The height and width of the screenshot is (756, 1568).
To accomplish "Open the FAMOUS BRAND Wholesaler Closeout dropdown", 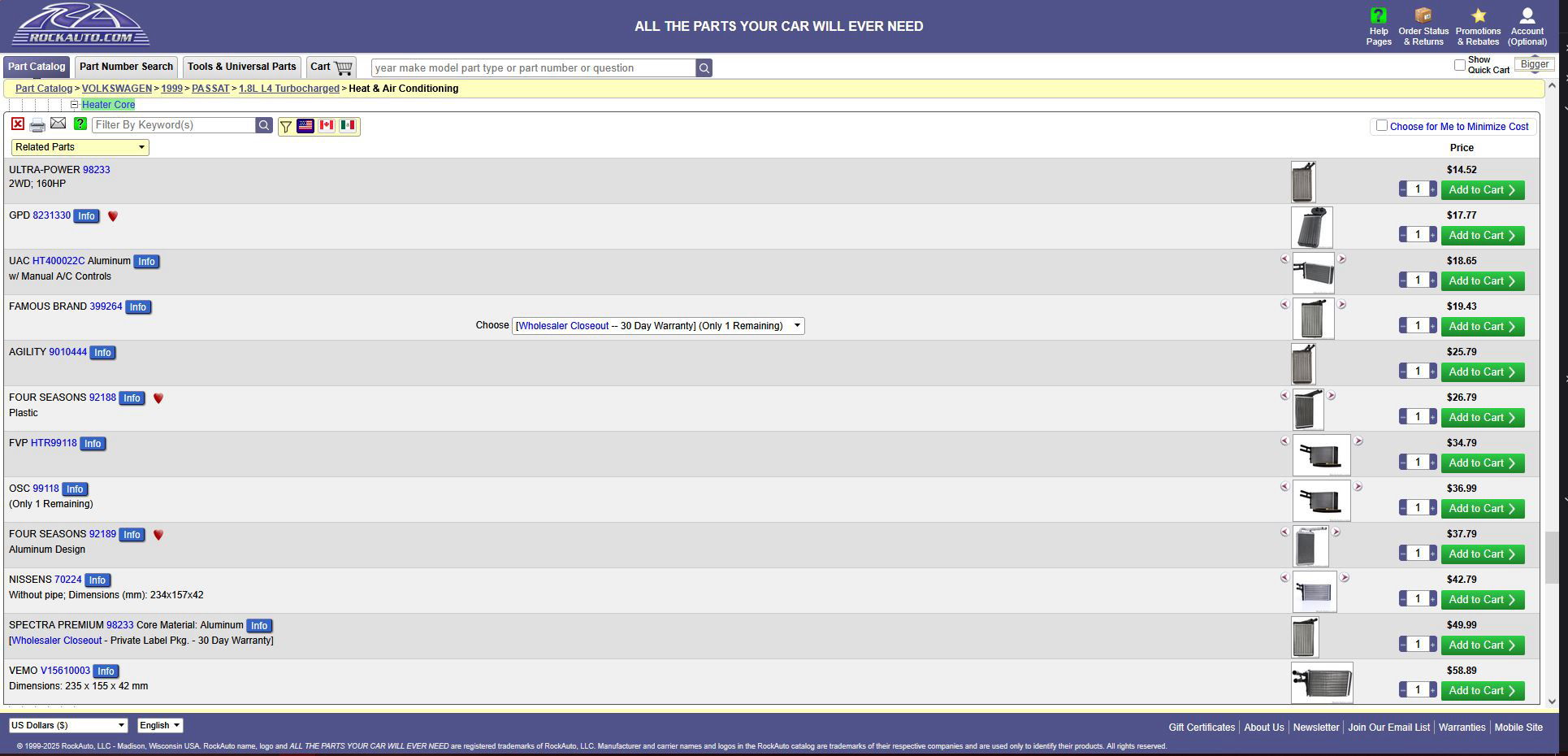I will click(x=658, y=326).
